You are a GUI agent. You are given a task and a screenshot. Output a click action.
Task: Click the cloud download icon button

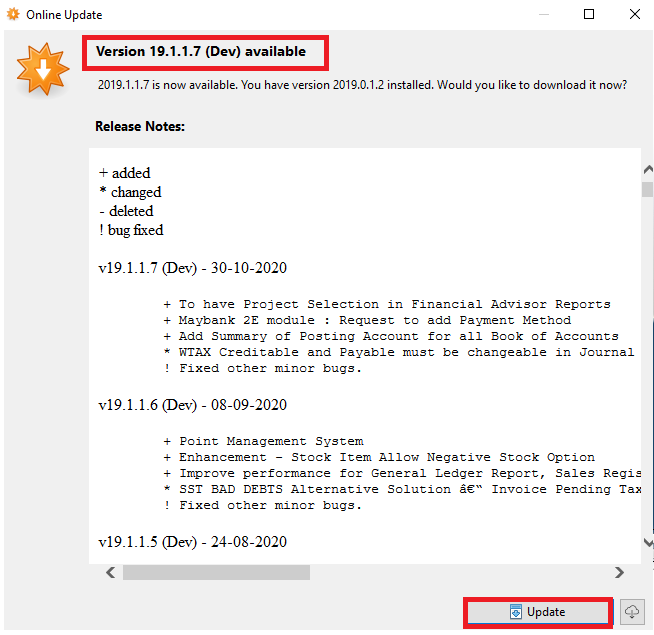632,612
